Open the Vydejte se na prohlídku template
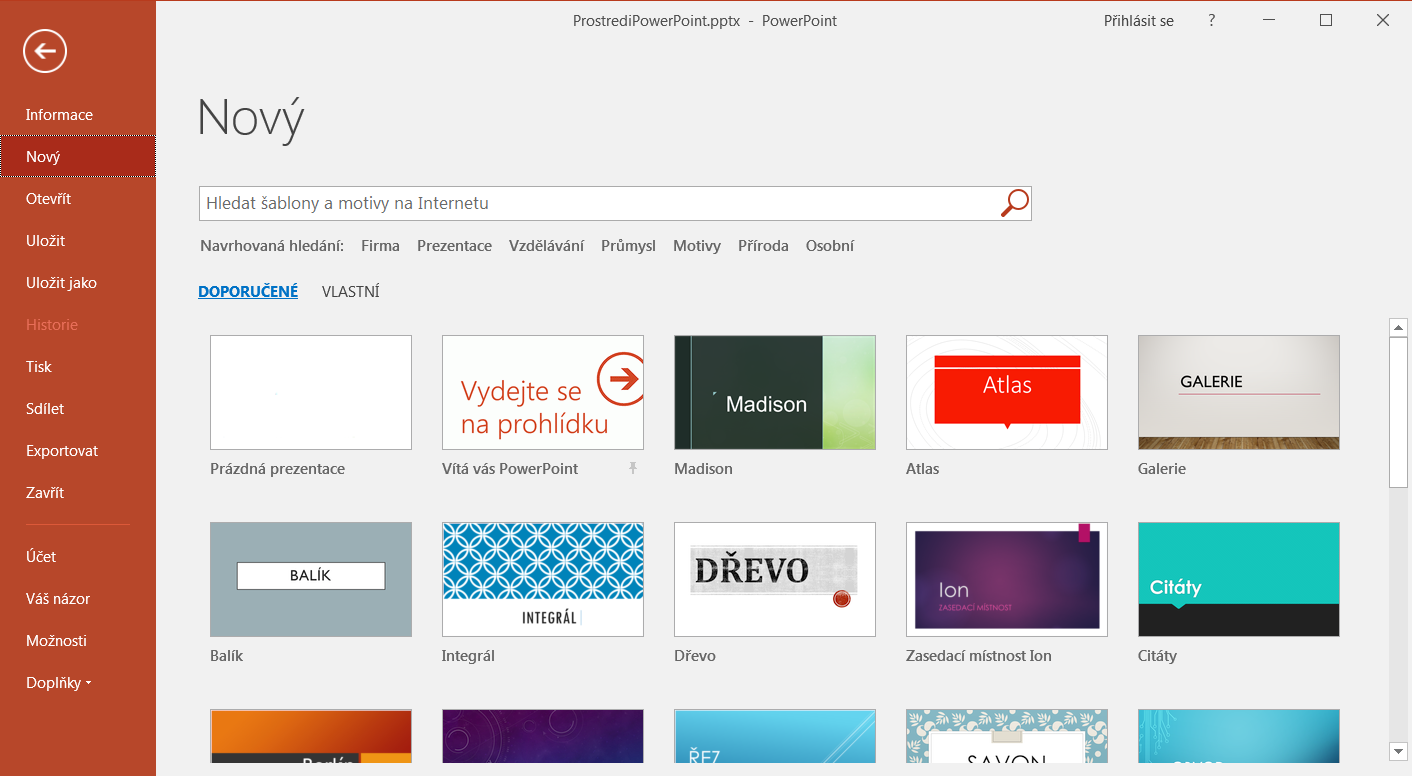 [x=543, y=392]
